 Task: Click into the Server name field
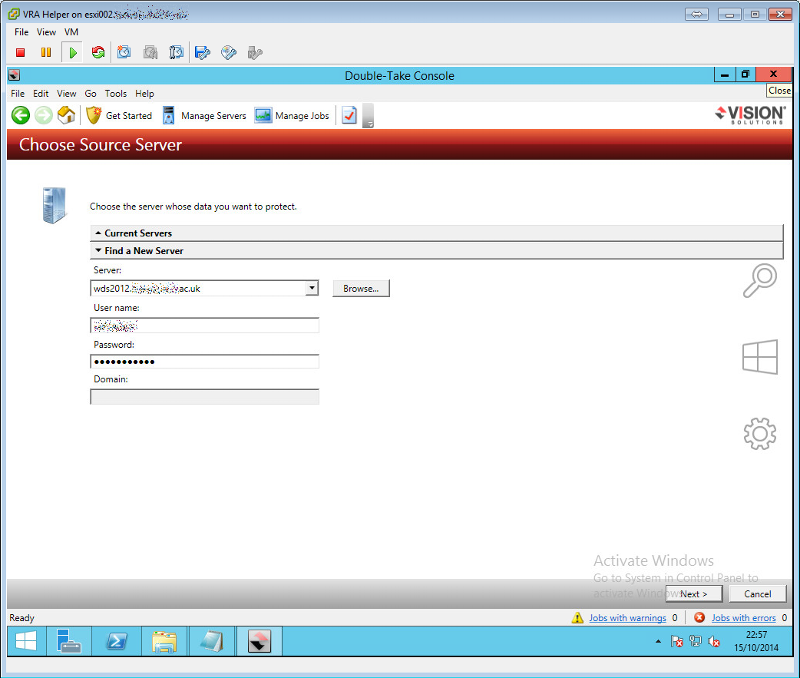pos(198,288)
